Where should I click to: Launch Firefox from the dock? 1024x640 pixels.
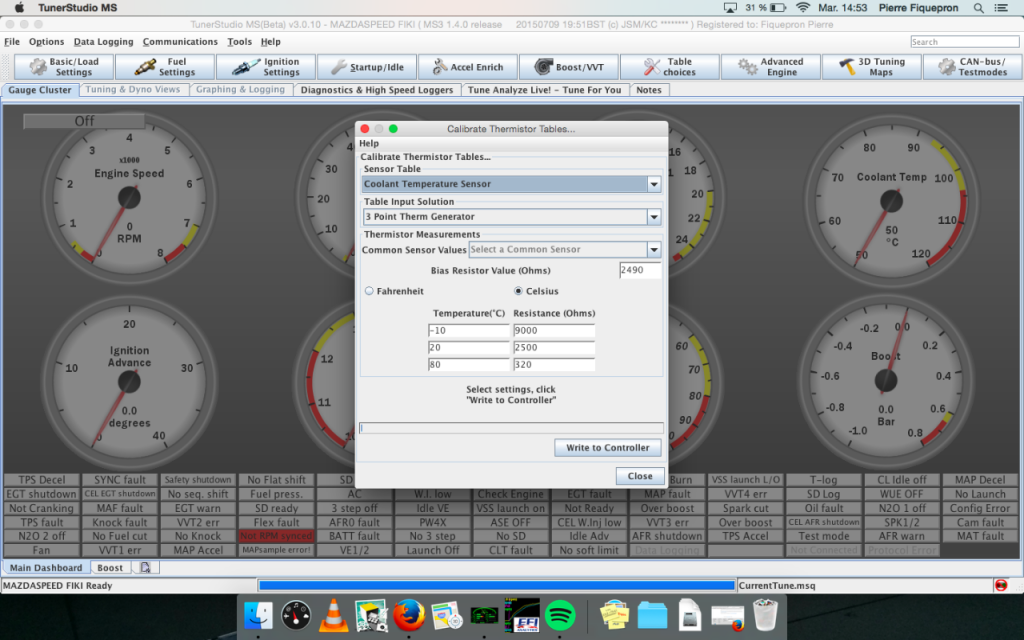pos(409,616)
